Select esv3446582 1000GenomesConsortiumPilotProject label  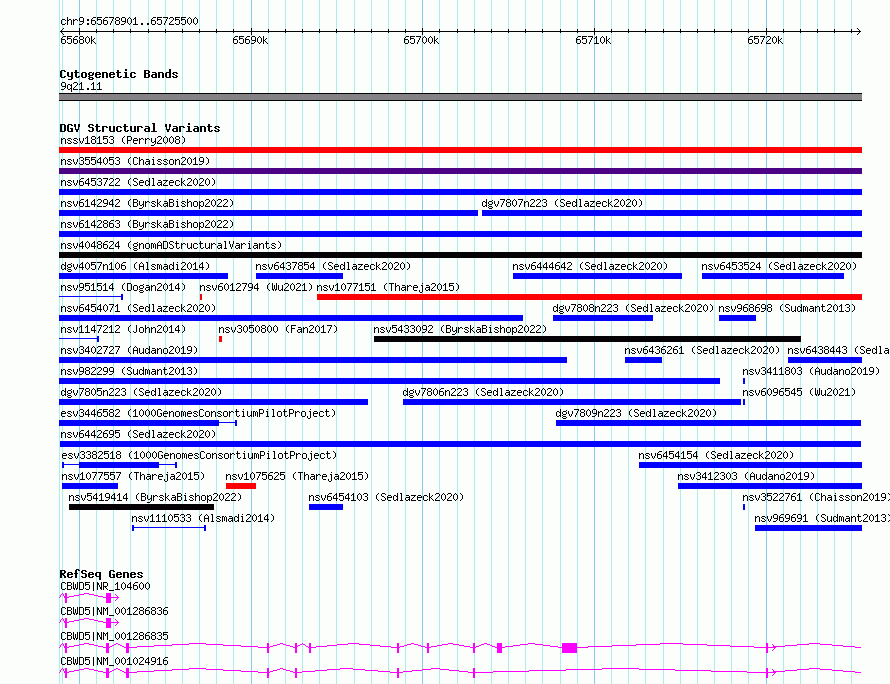[x=198, y=413]
